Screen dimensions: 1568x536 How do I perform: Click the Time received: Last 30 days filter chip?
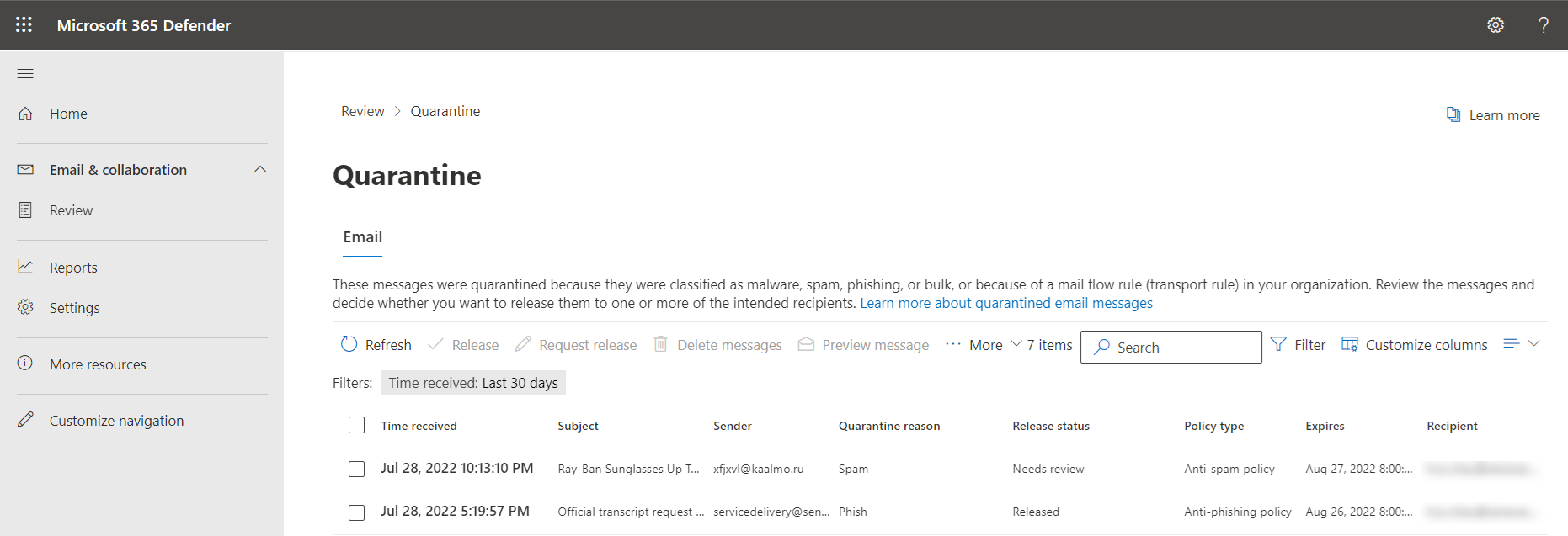[473, 383]
